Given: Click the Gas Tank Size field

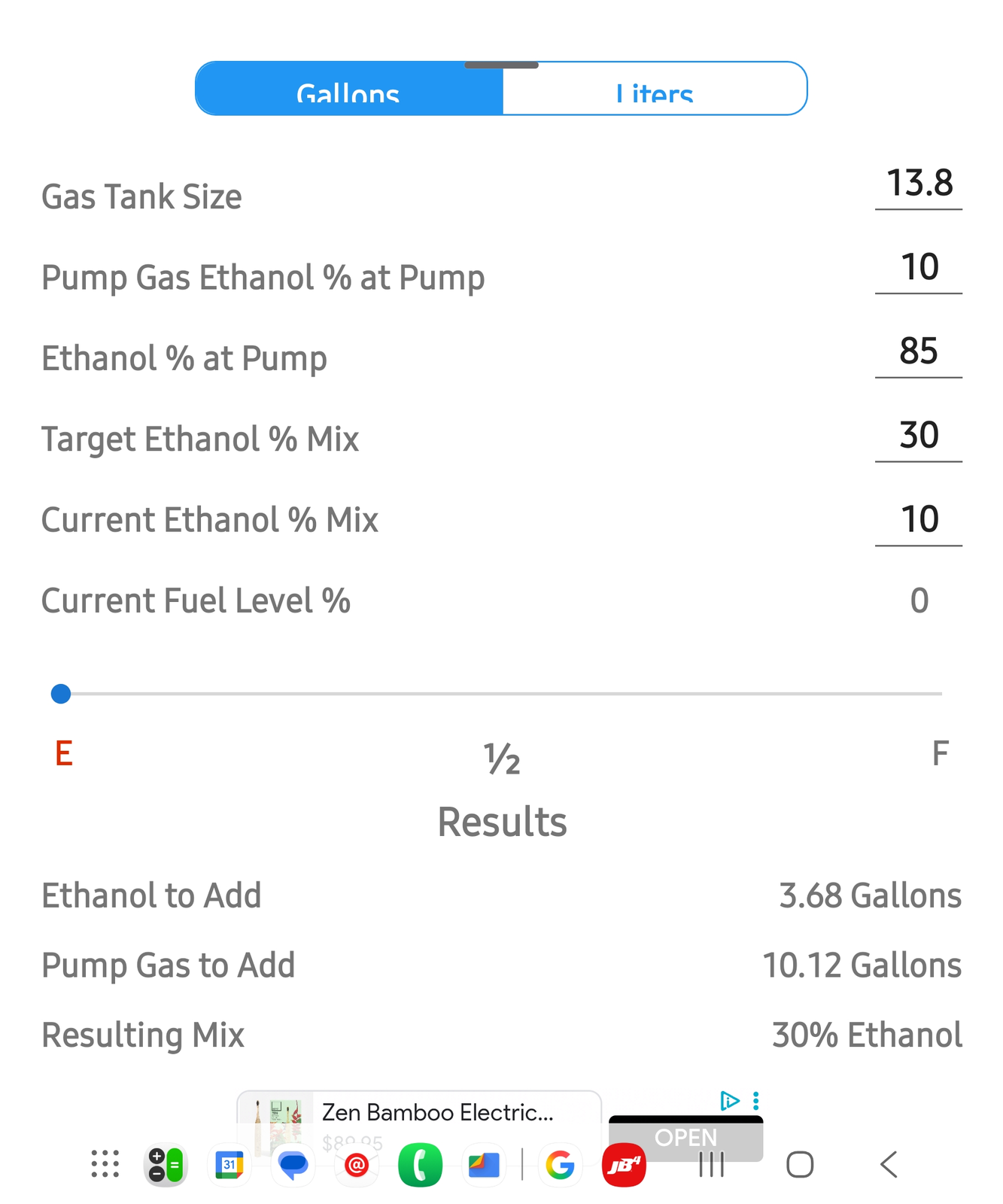Looking at the screenshot, I should [x=919, y=184].
